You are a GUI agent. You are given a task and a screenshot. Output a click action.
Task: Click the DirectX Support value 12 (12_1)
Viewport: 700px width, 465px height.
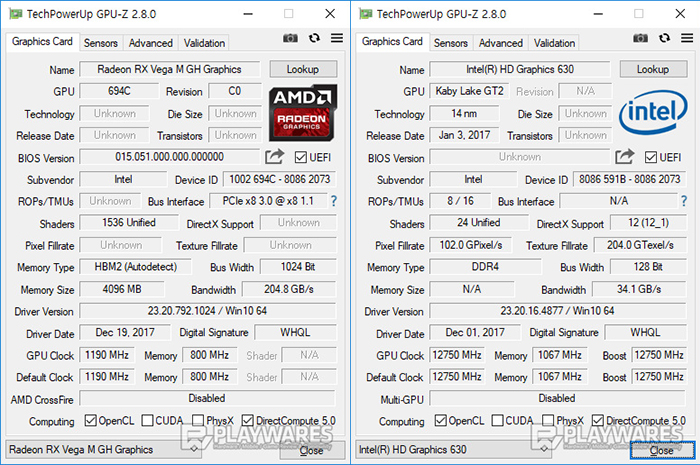click(648, 223)
